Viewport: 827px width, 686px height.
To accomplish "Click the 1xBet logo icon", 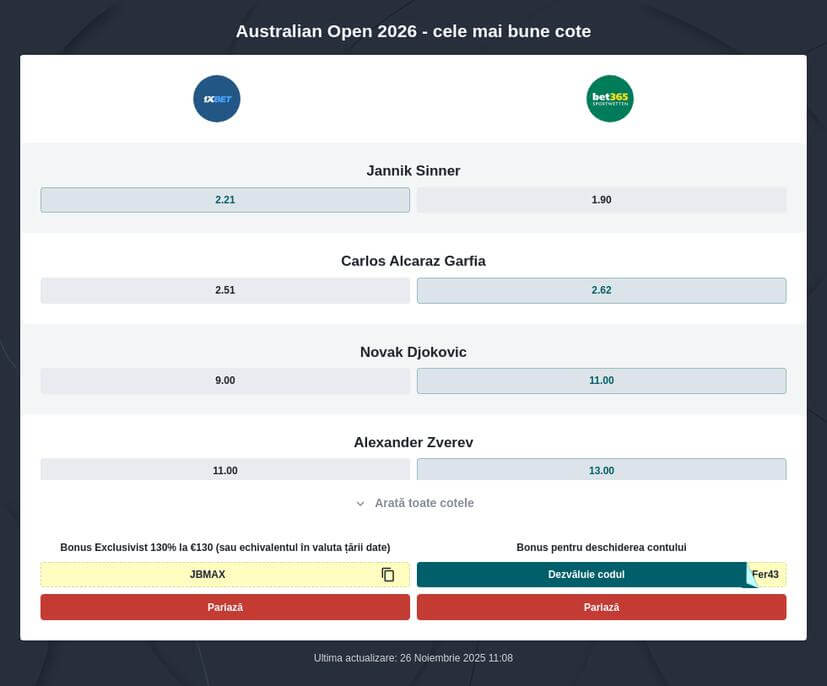I will pyautogui.click(x=216, y=99).
